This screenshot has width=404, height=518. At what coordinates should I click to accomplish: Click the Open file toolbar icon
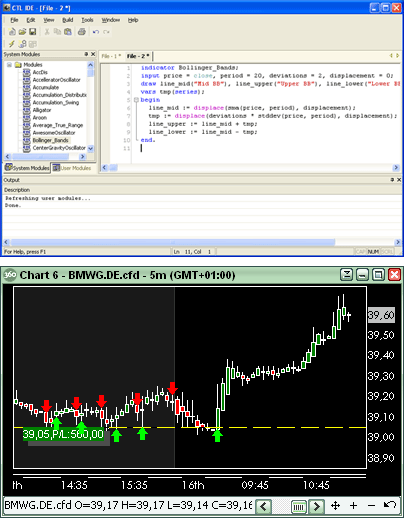point(22,32)
